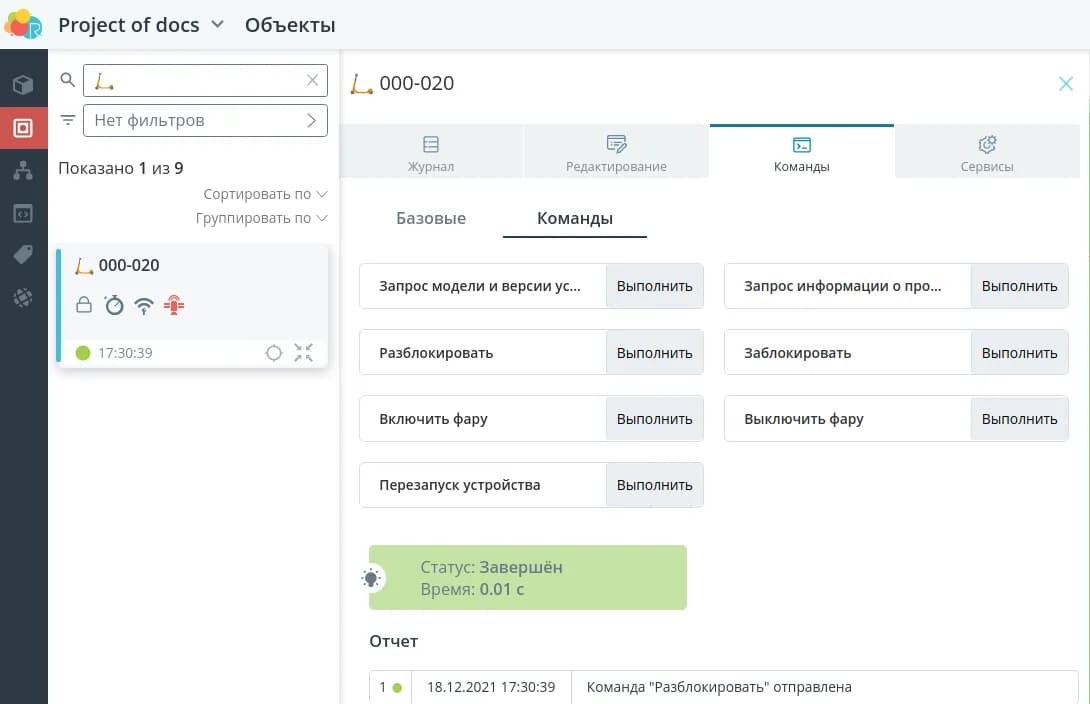Open the tags icon in sidebar
Viewport: 1090px width, 704px height.
(x=23, y=255)
